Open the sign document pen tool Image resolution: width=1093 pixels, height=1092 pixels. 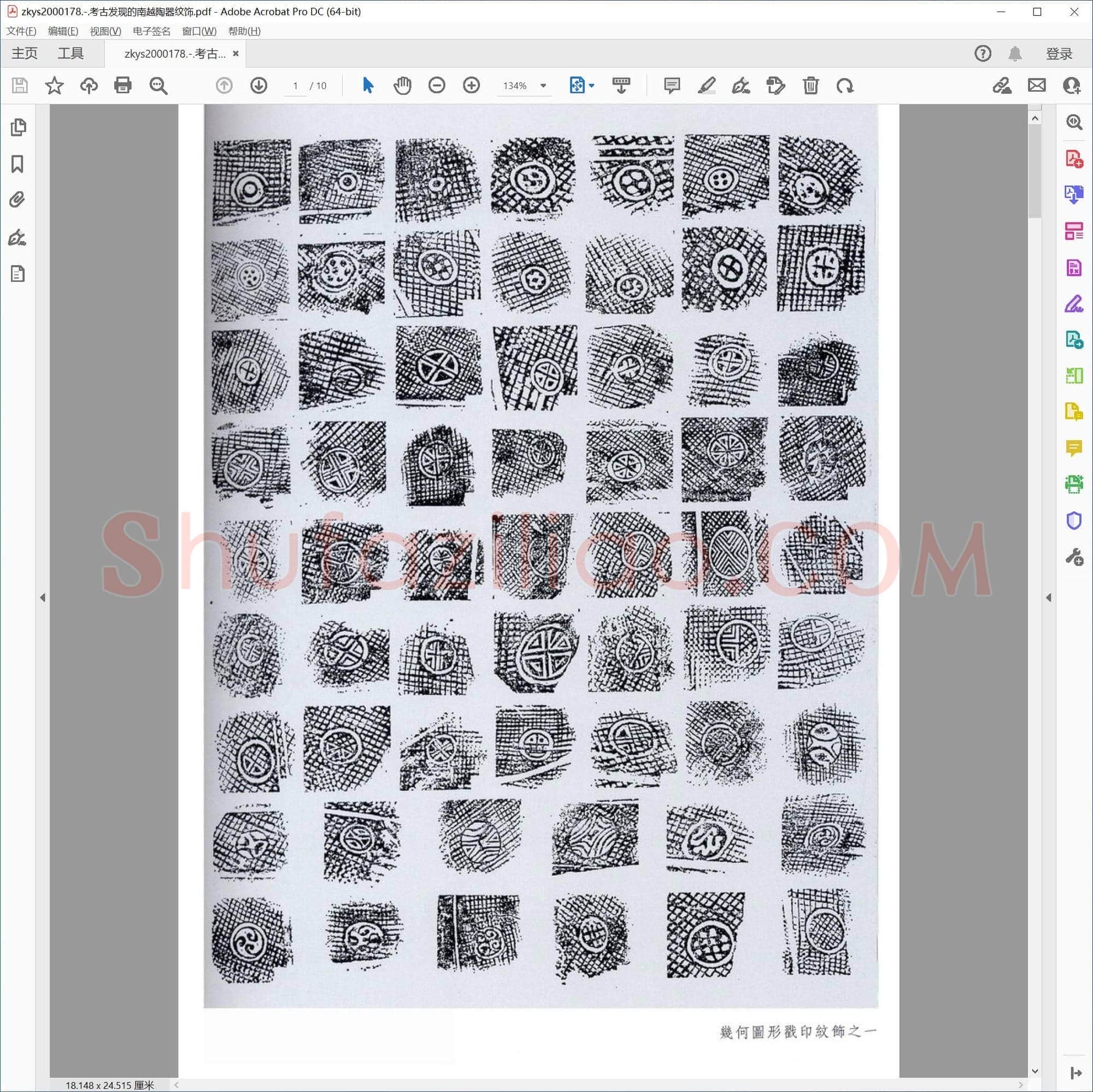point(741,85)
